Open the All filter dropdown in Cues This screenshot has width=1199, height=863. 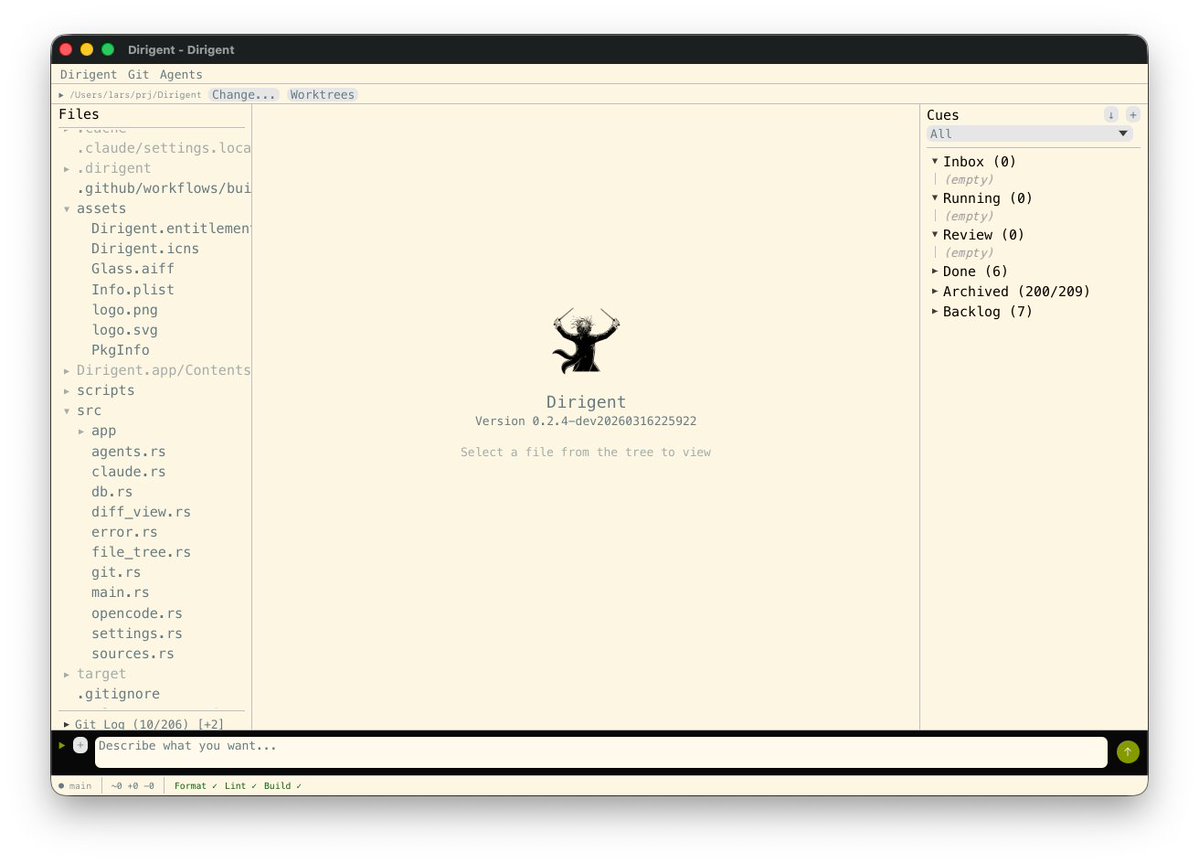click(1029, 134)
